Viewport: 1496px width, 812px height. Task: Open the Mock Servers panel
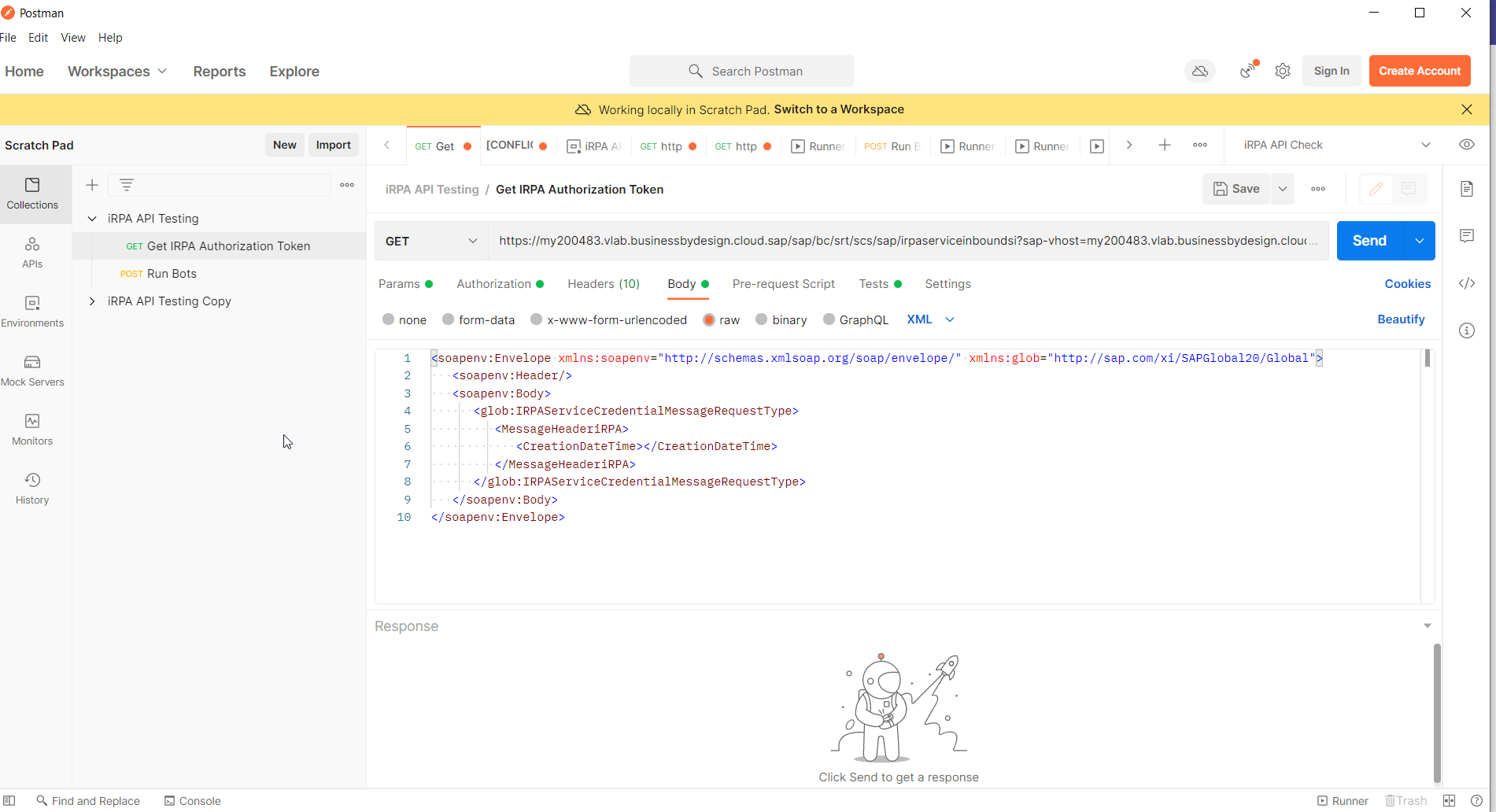(x=32, y=371)
